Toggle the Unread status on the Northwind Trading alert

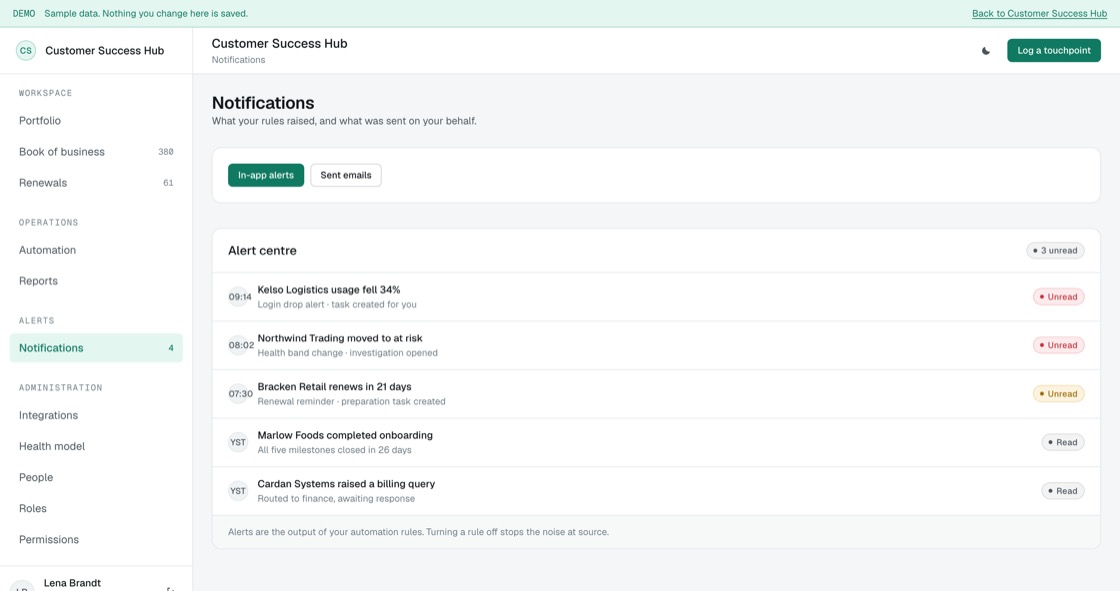1058,345
